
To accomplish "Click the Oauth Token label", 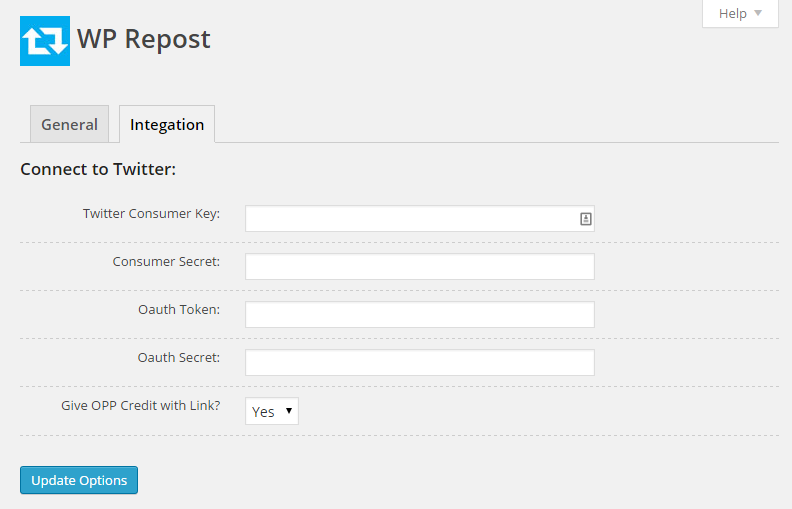I will (179, 310).
